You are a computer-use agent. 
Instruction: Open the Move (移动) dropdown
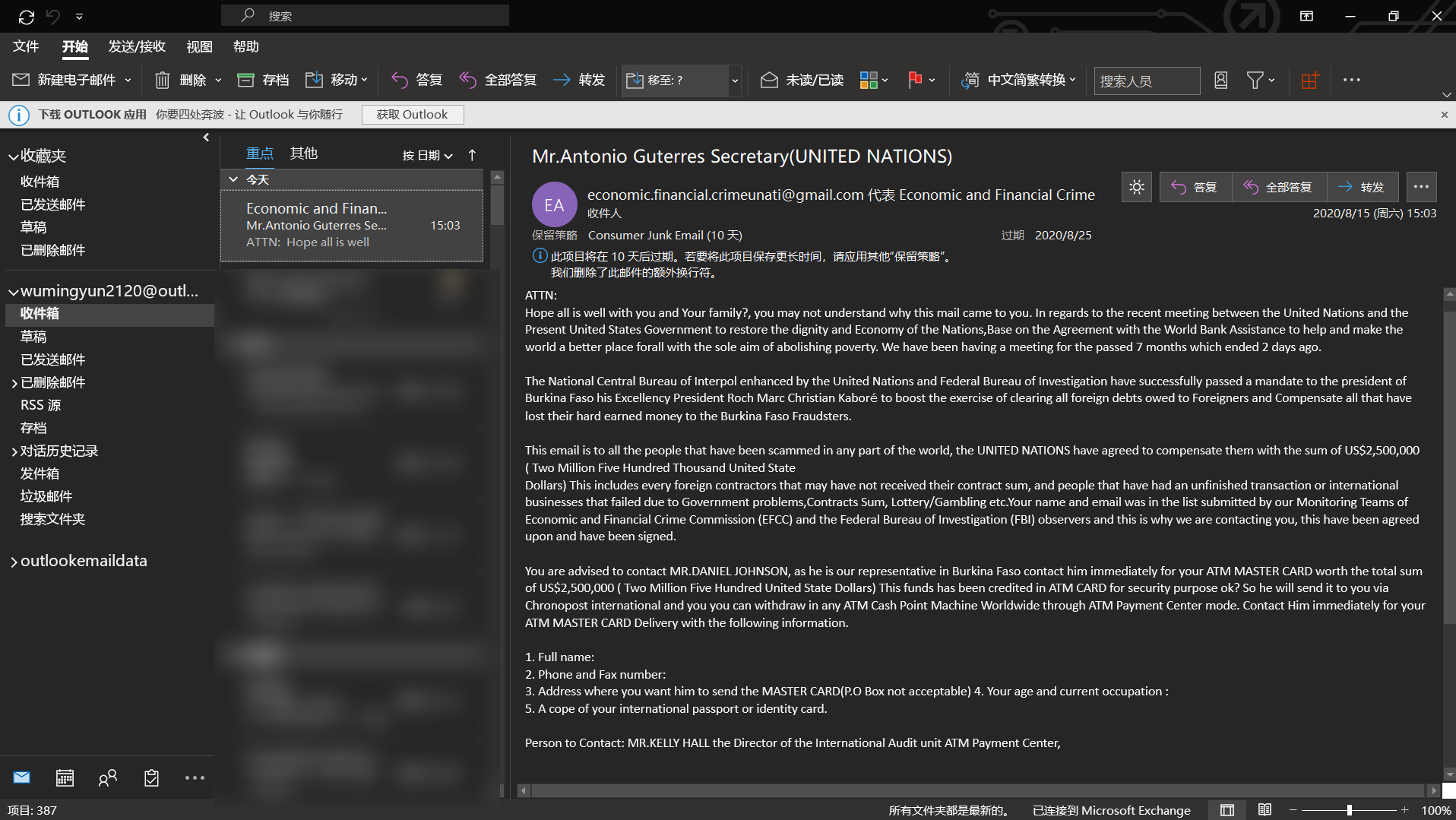(x=337, y=80)
